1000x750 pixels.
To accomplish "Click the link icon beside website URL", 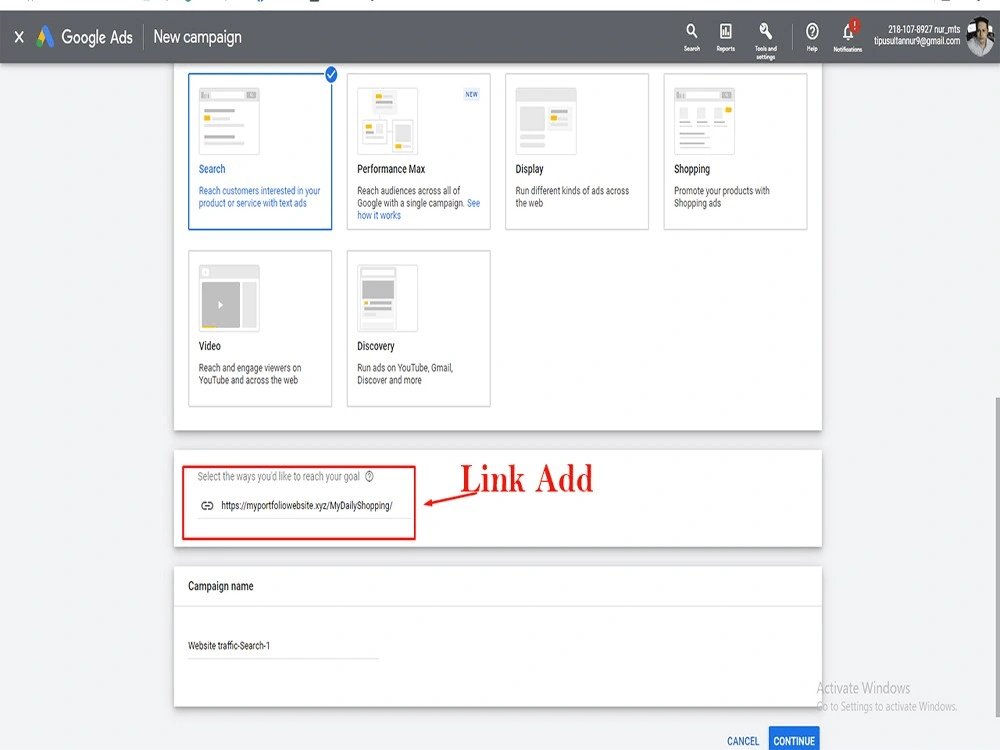I will coord(207,506).
